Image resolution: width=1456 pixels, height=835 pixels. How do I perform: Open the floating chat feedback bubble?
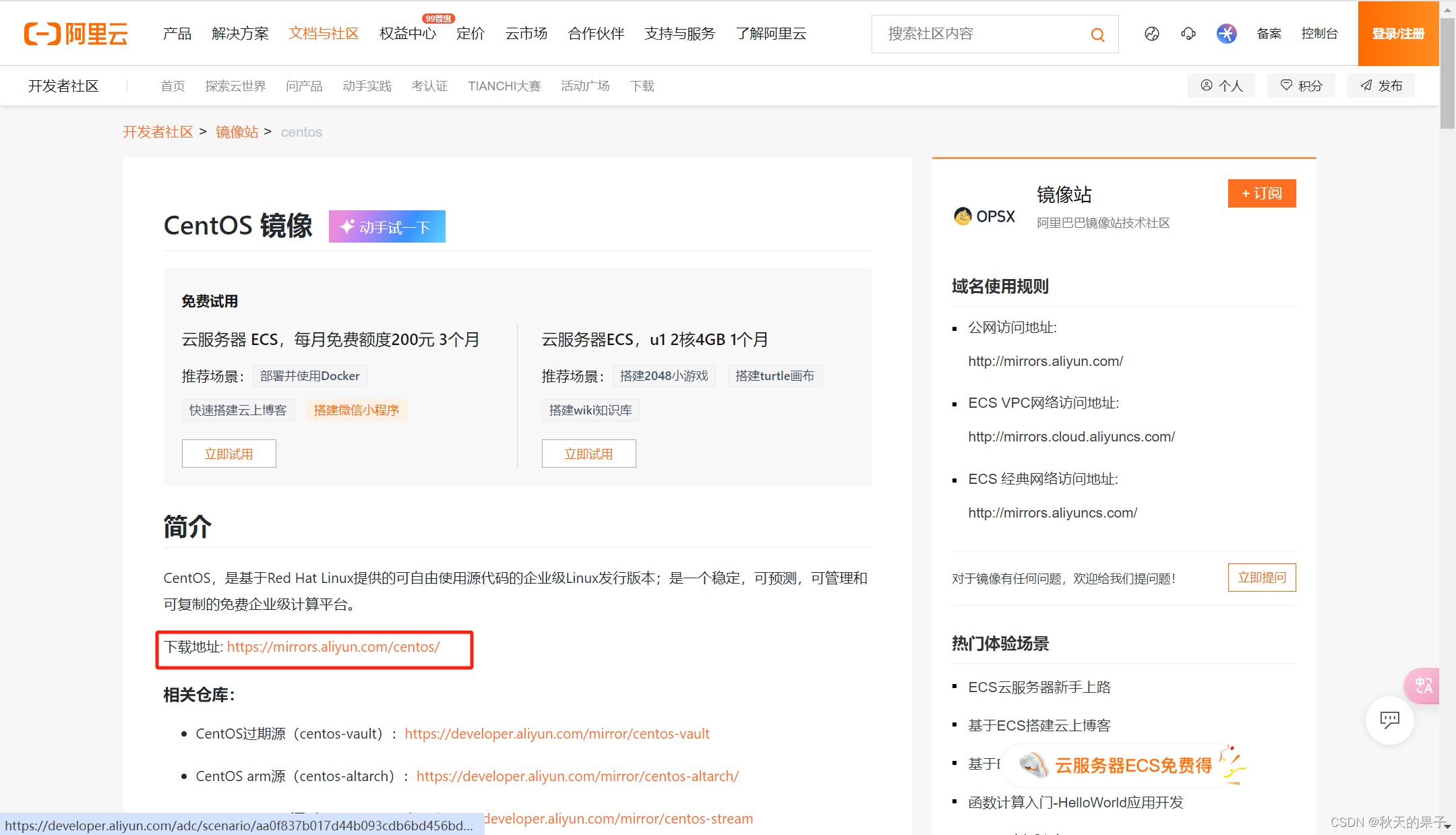coord(1389,720)
